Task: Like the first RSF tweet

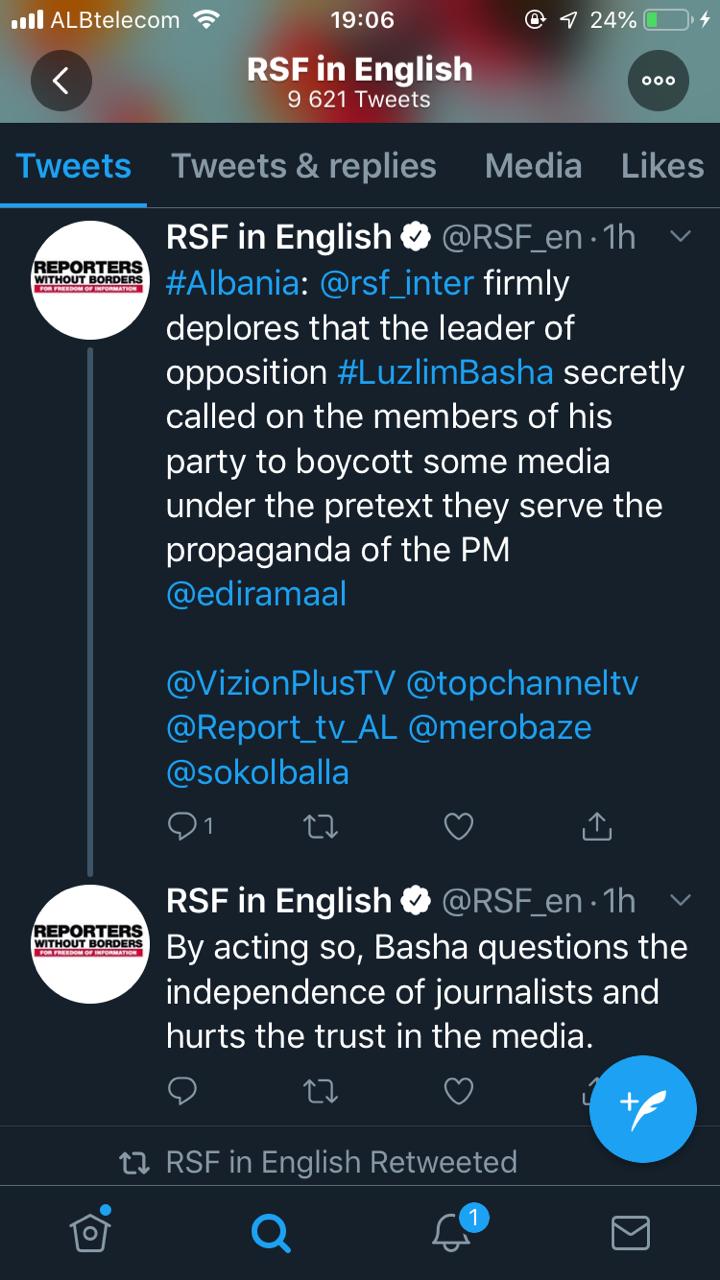Action: coord(458,826)
